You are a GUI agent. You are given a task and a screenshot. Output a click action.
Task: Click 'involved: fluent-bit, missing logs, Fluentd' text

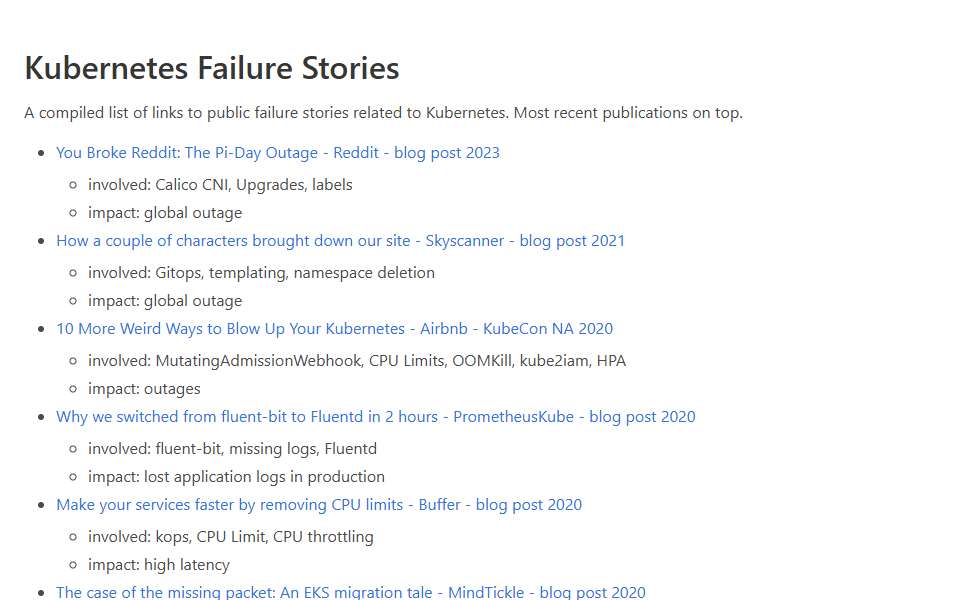[233, 449]
